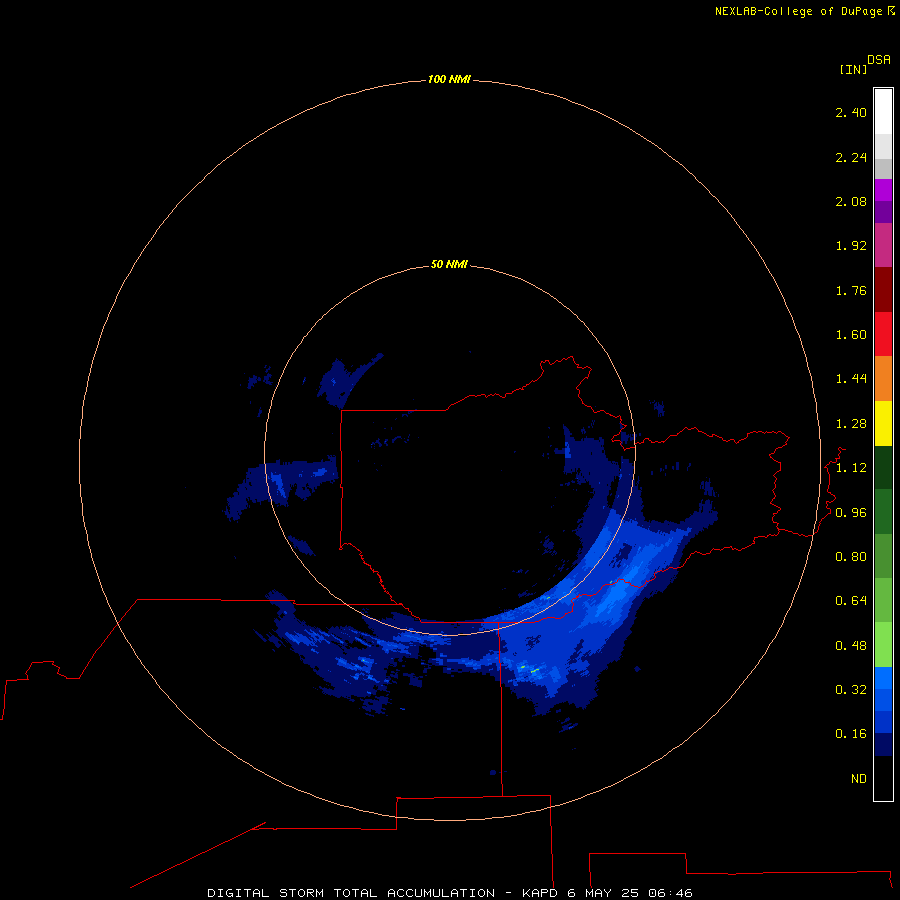Click the [IN] units label
The width and height of the screenshot is (900, 900).
(x=854, y=69)
